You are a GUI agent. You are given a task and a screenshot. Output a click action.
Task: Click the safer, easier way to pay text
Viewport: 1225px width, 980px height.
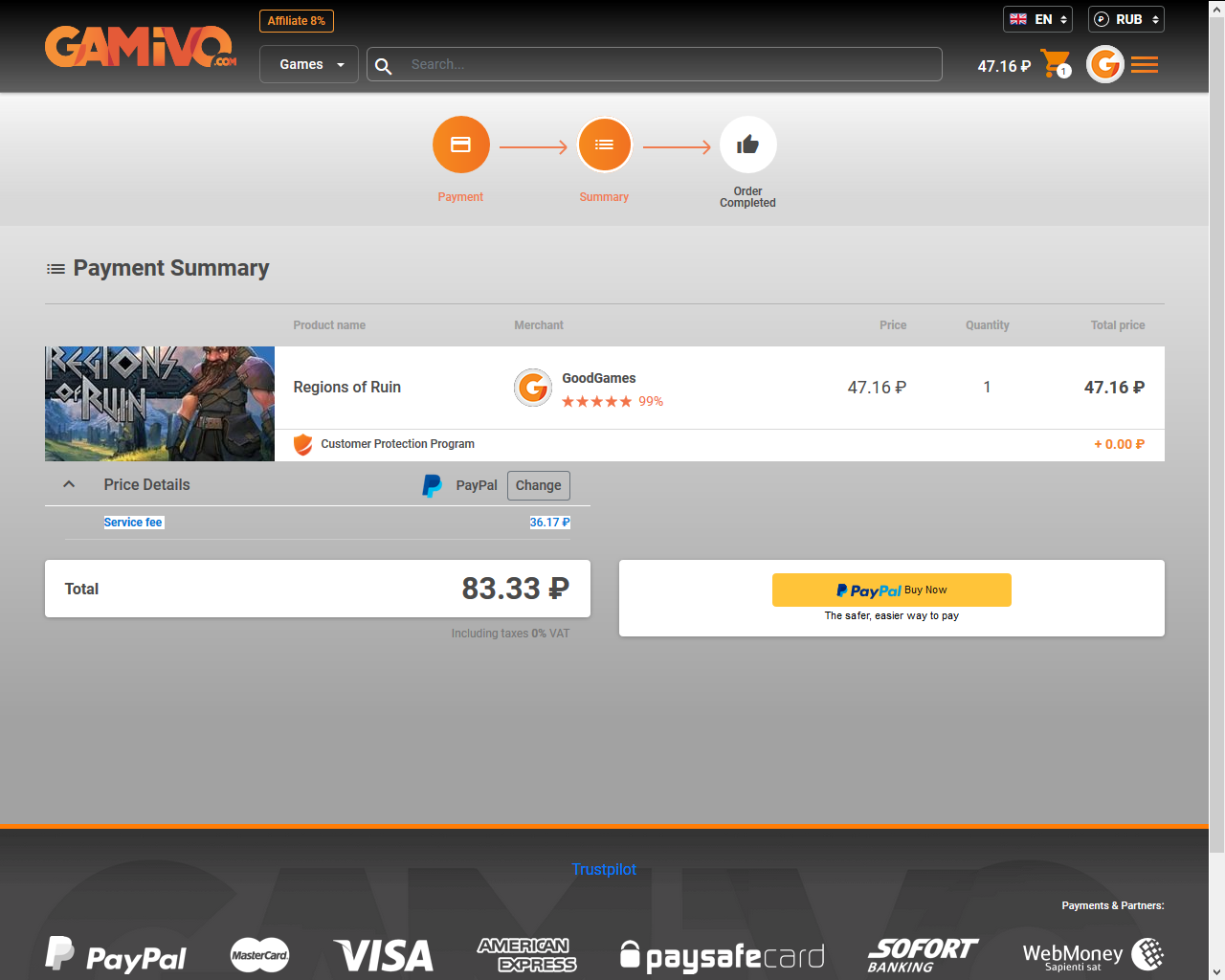tap(892, 616)
